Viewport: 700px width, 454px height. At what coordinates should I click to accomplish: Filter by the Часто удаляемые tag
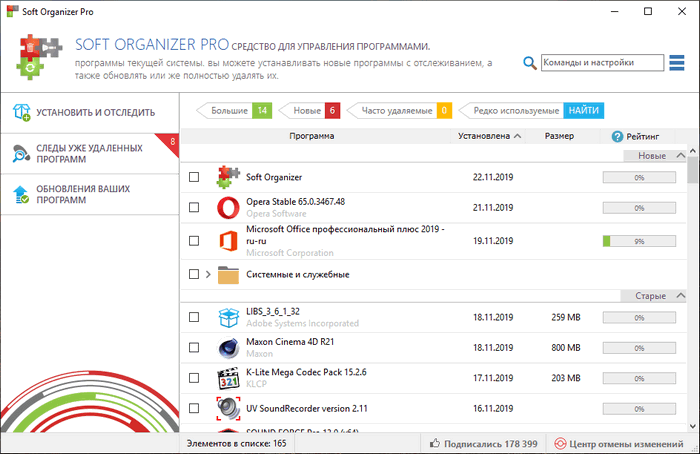(399, 111)
